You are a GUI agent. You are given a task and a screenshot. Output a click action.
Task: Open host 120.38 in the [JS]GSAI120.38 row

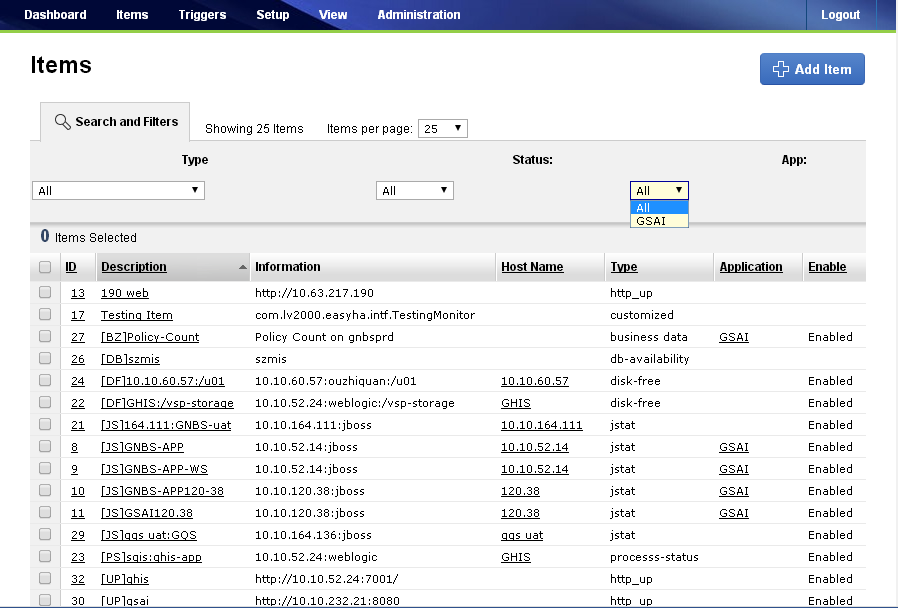(x=521, y=513)
